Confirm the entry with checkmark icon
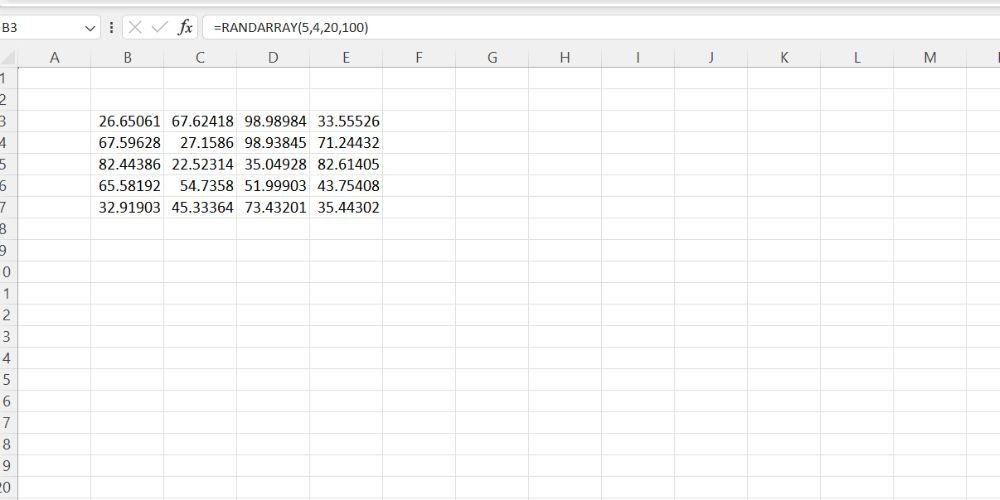Viewport: 1000px width, 500px height. pyautogui.click(x=160, y=27)
